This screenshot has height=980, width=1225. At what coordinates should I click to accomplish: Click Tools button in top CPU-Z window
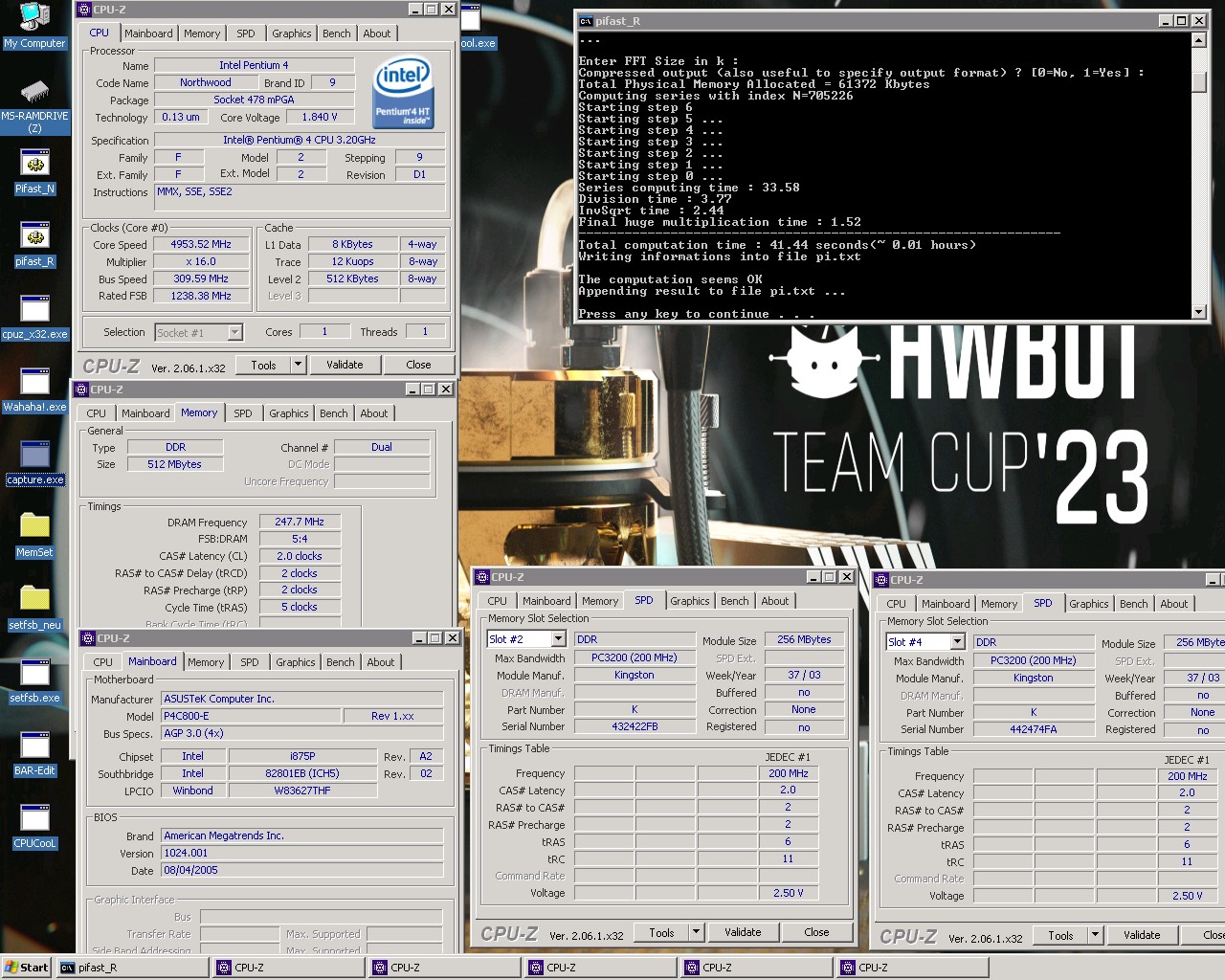(263, 365)
